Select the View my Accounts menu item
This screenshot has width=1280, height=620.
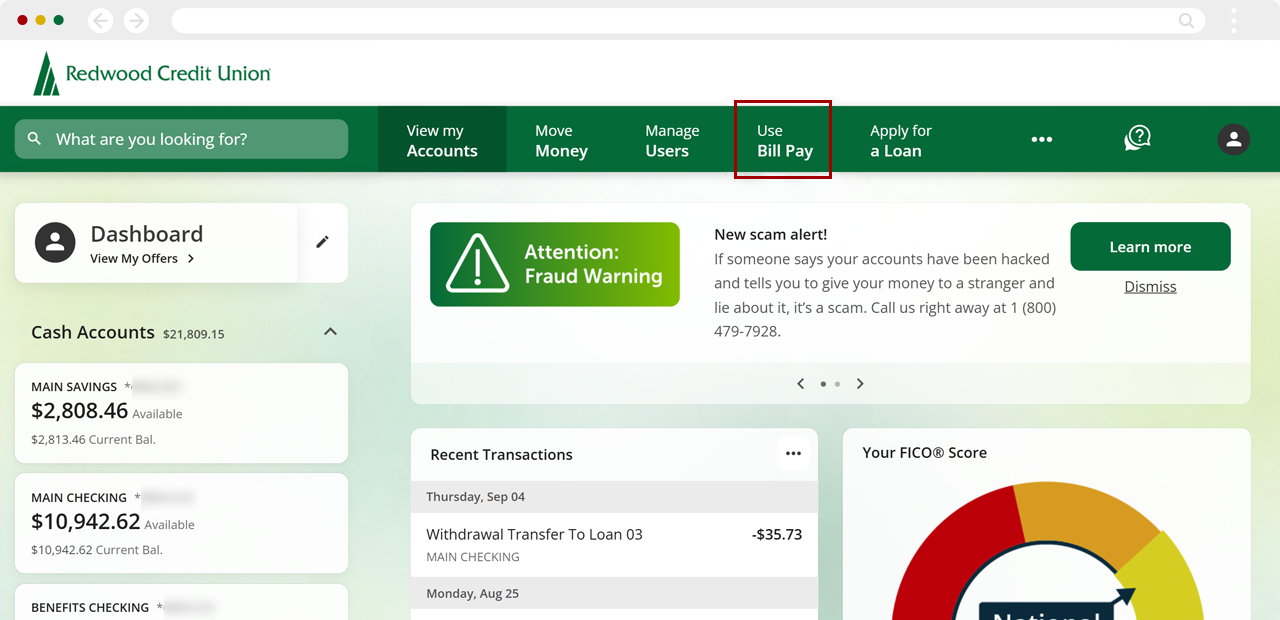coord(442,139)
